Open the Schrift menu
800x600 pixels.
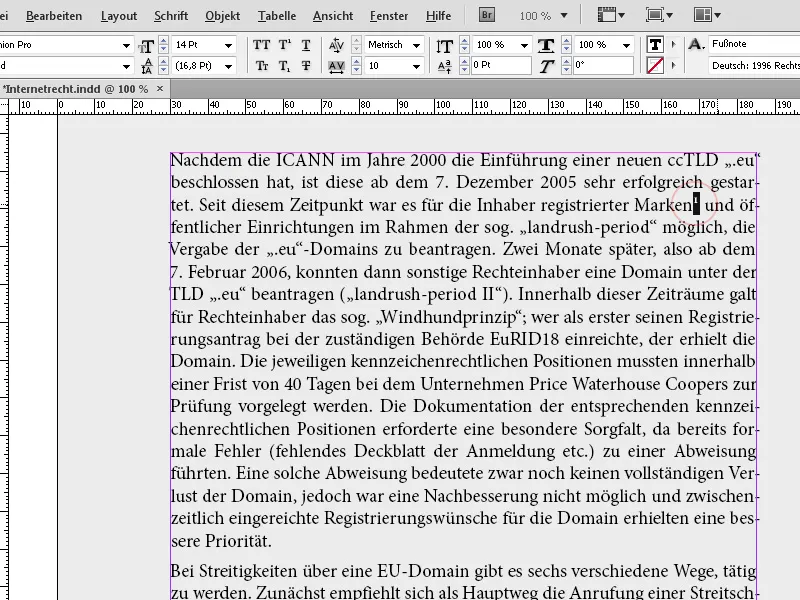click(170, 15)
